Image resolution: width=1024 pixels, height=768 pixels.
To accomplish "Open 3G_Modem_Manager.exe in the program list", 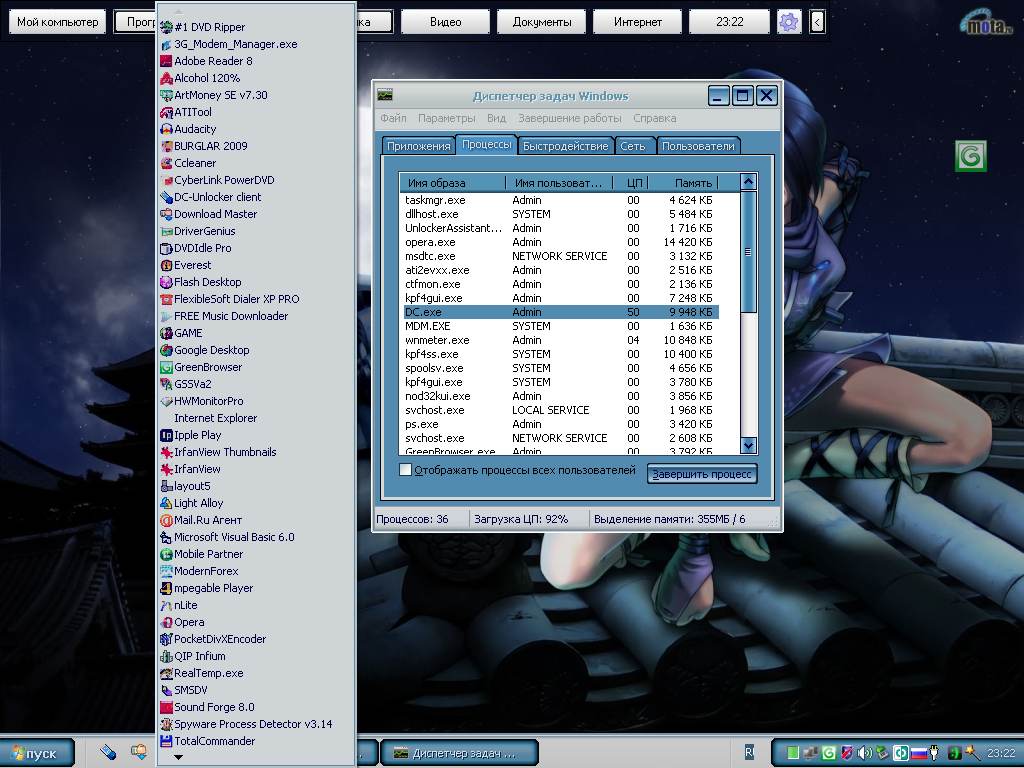I will [x=229, y=44].
